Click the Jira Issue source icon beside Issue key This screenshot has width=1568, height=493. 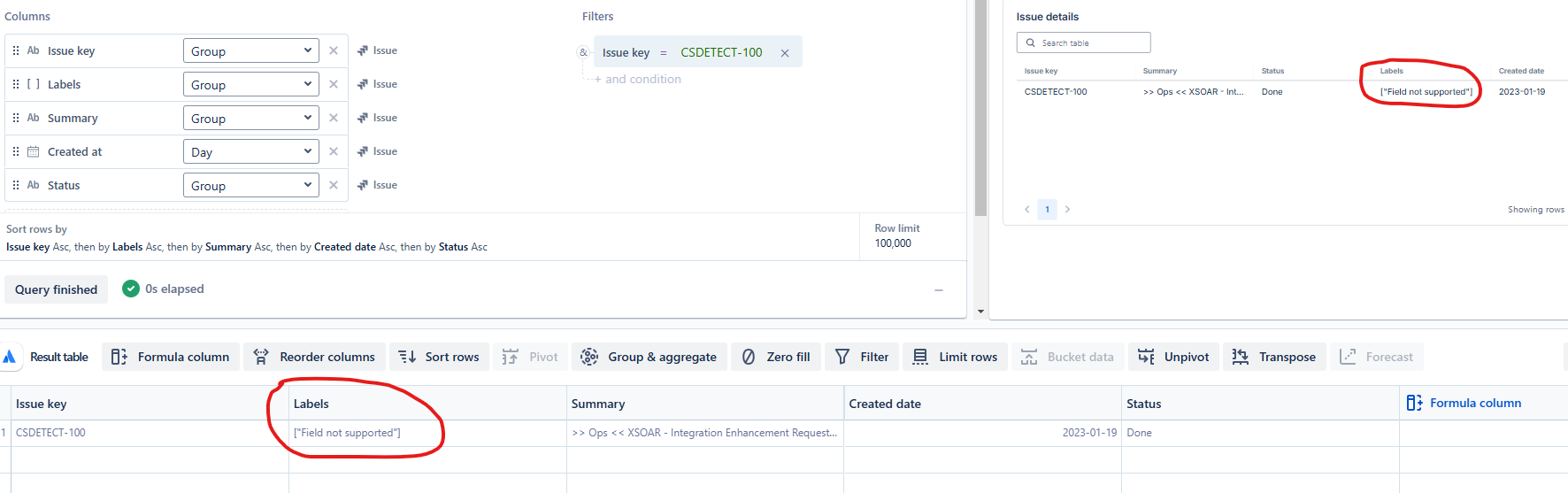[363, 50]
